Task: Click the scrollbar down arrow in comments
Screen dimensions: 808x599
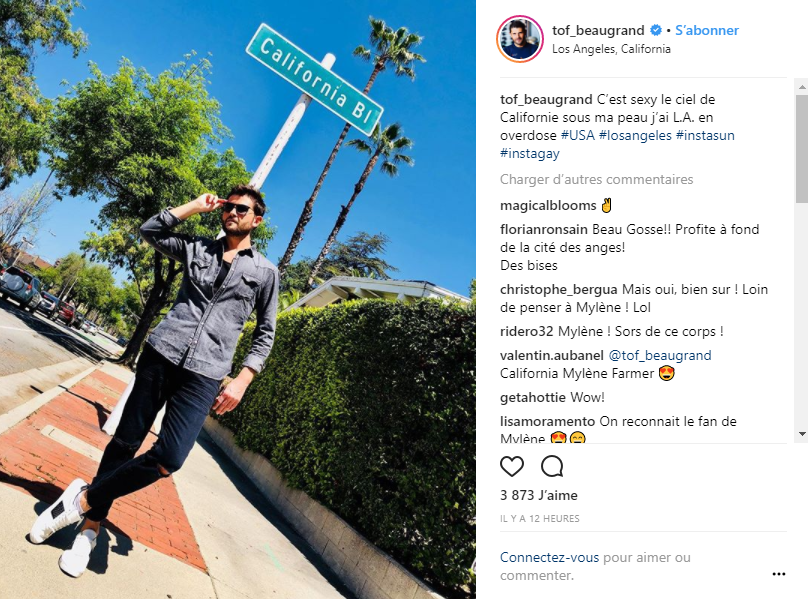Action: click(802, 435)
